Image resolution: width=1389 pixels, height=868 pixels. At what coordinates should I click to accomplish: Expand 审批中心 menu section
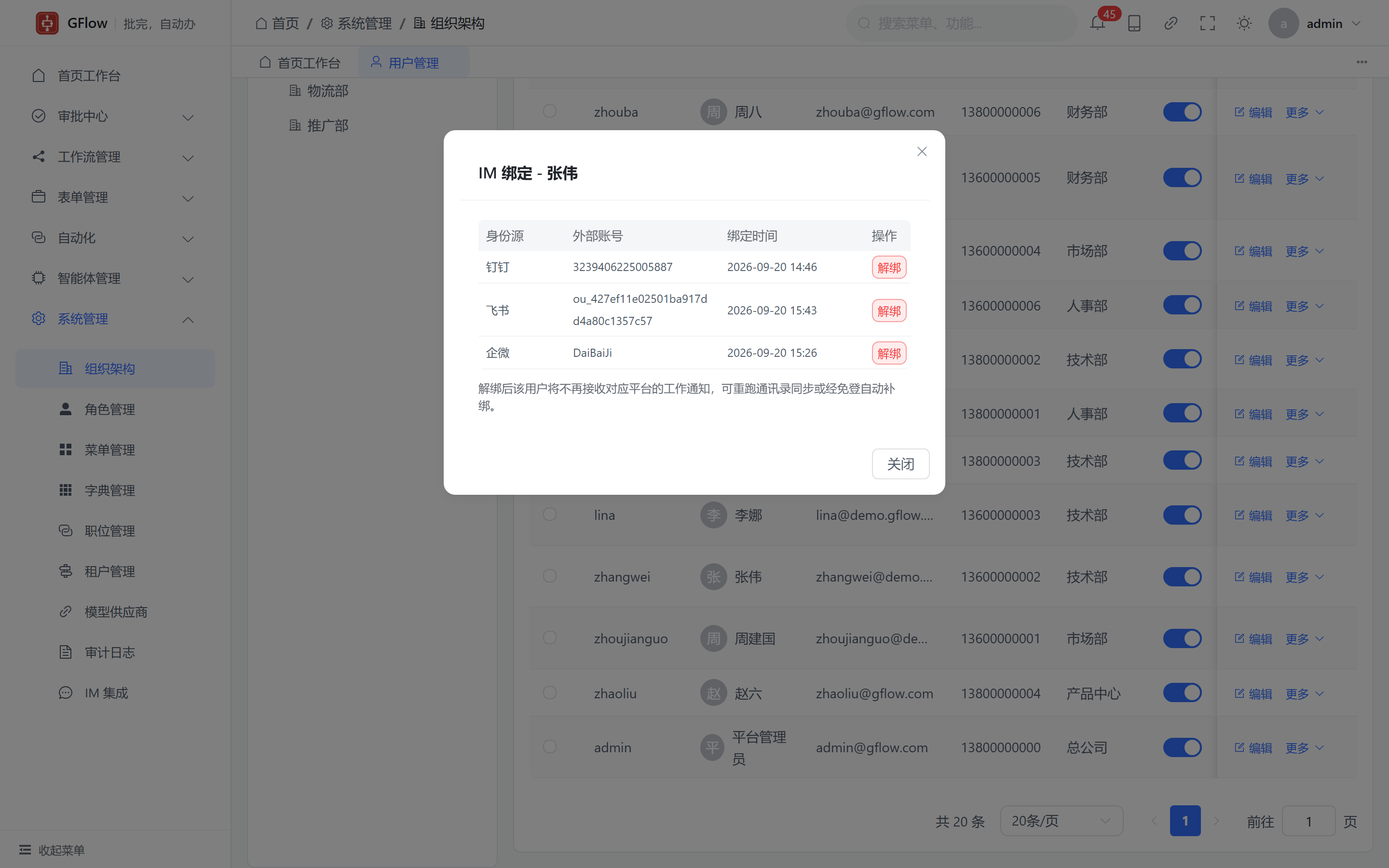click(115, 117)
